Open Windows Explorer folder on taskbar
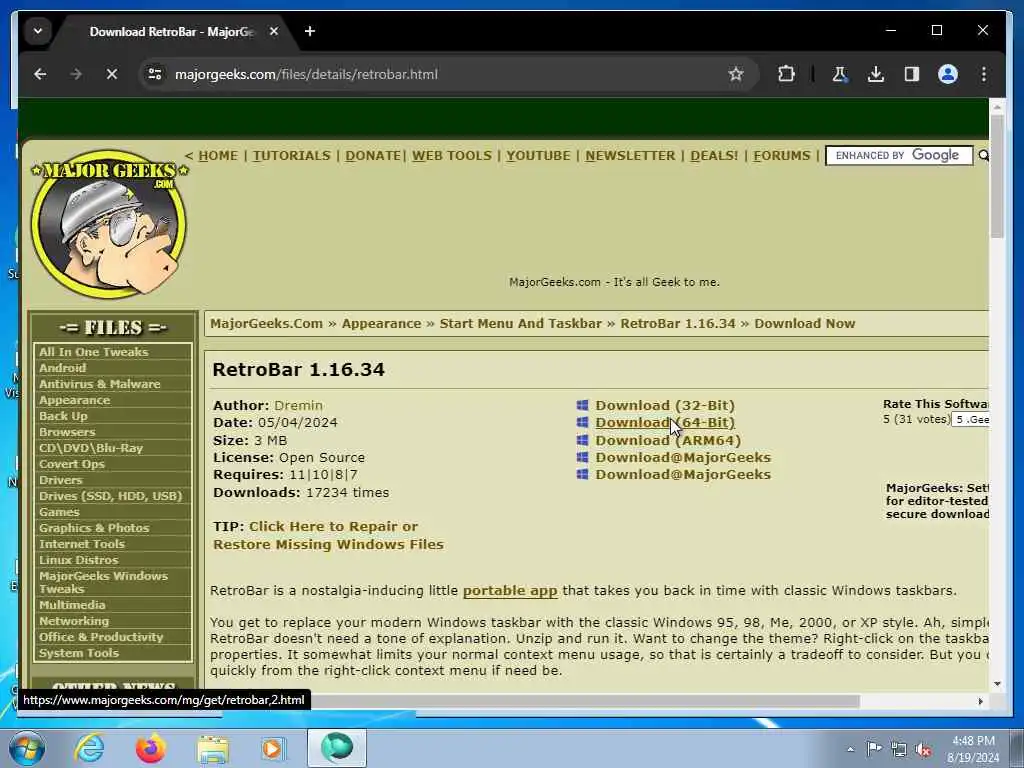Screen dimensions: 1024x768 (213, 749)
